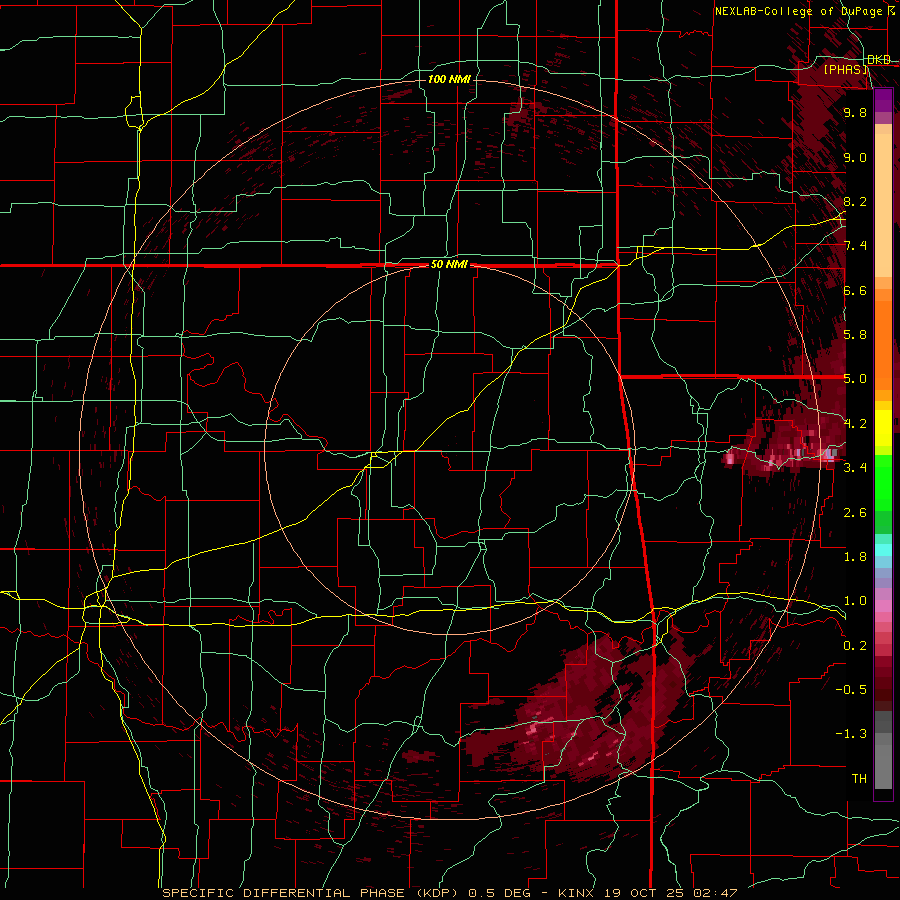Click the 9.0 value on the color scale
The width and height of the screenshot is (900, 900).
855,157
